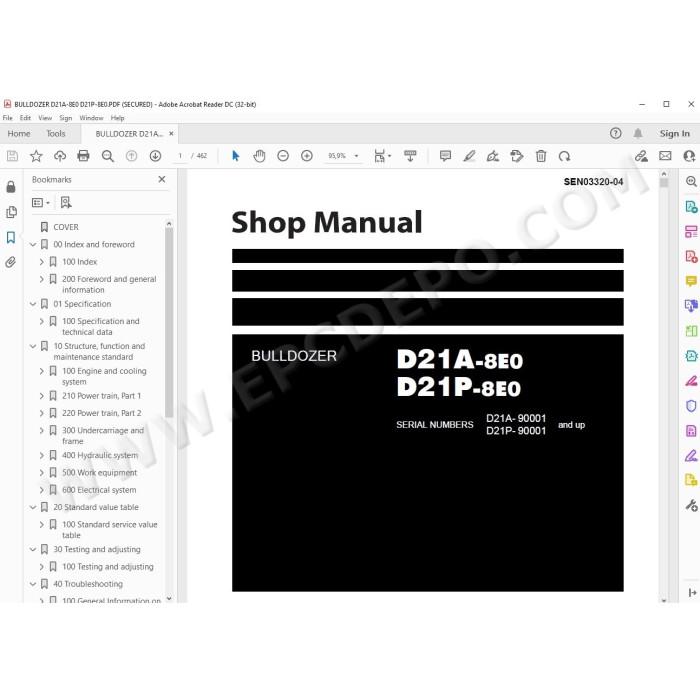Click the document vertical scrollbar thumb
Screen dimensions: 700x700
point(664,183)
